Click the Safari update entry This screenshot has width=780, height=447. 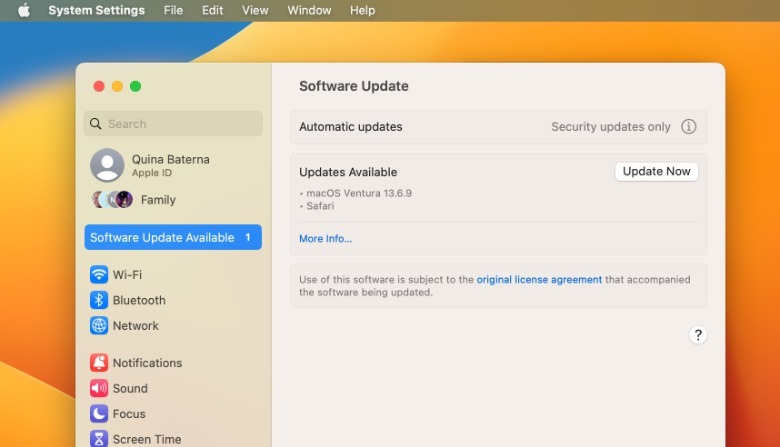point(320,206)
